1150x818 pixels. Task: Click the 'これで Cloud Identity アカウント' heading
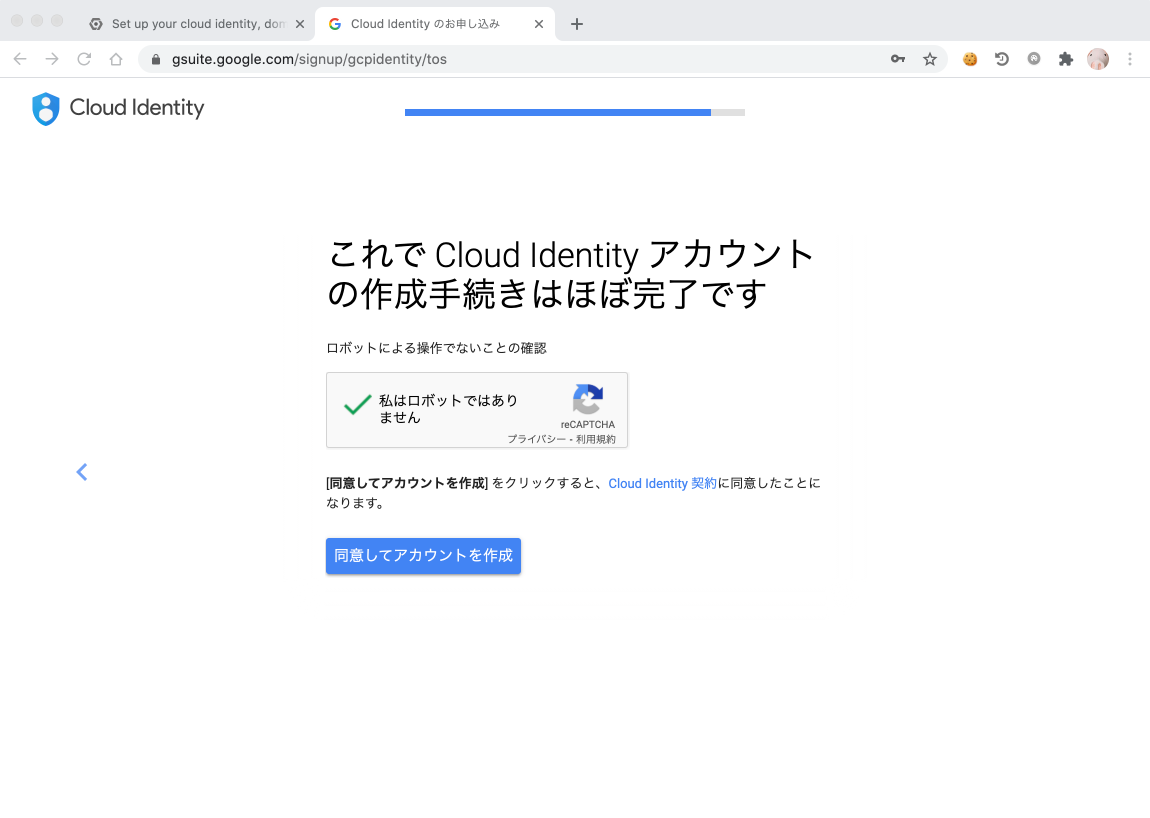(571, 255)
